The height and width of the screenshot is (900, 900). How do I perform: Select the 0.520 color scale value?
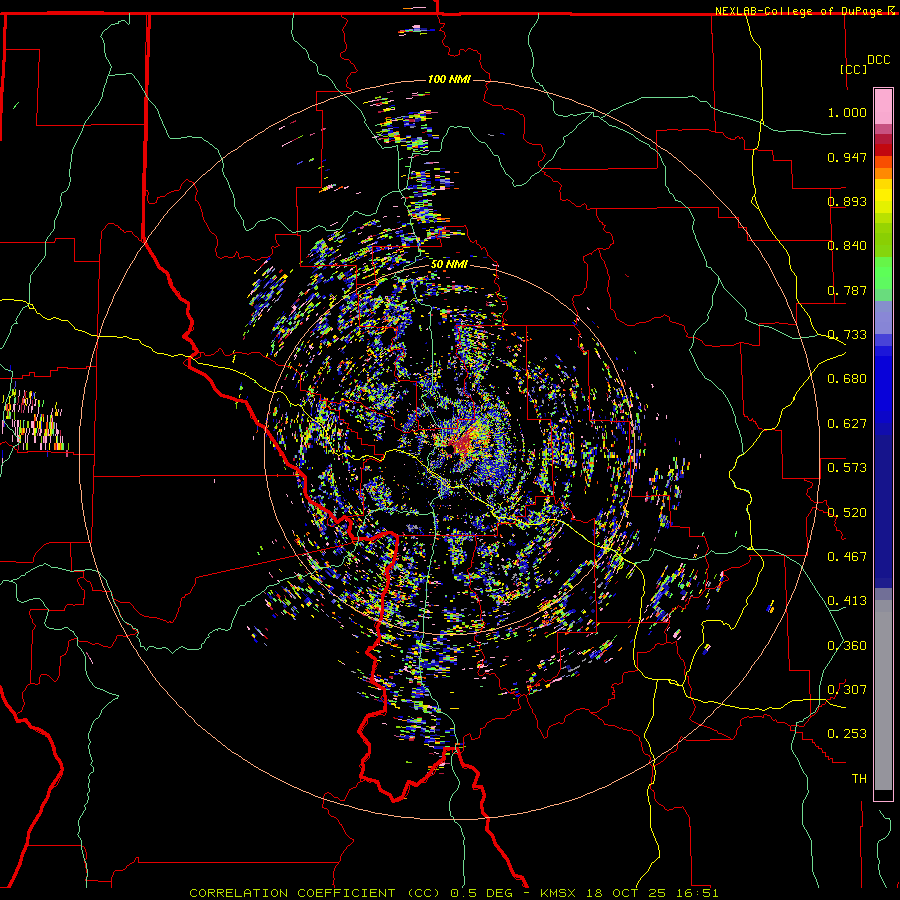click(847, 513)
